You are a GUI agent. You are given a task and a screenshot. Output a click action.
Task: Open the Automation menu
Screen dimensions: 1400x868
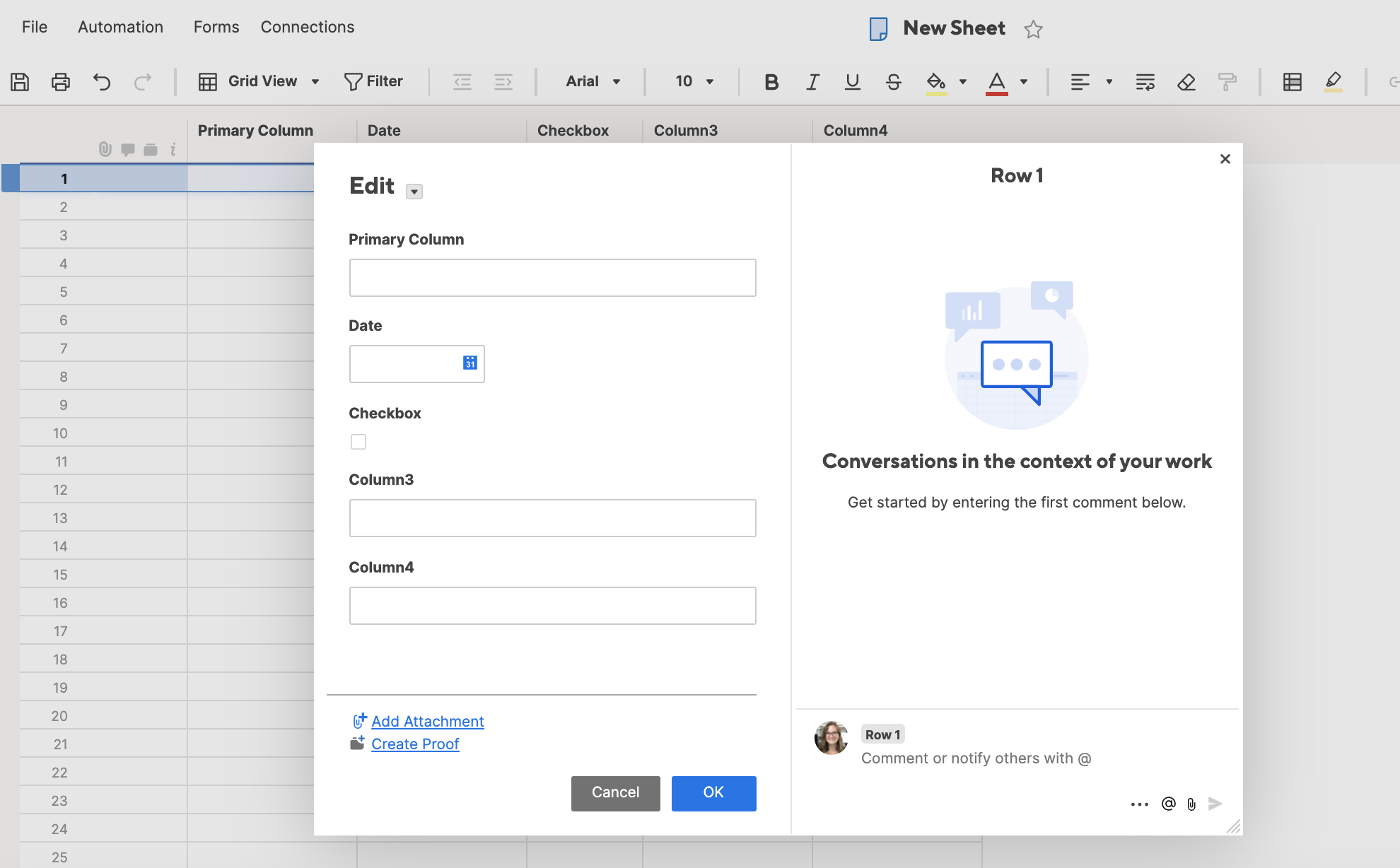coord(120,27)
